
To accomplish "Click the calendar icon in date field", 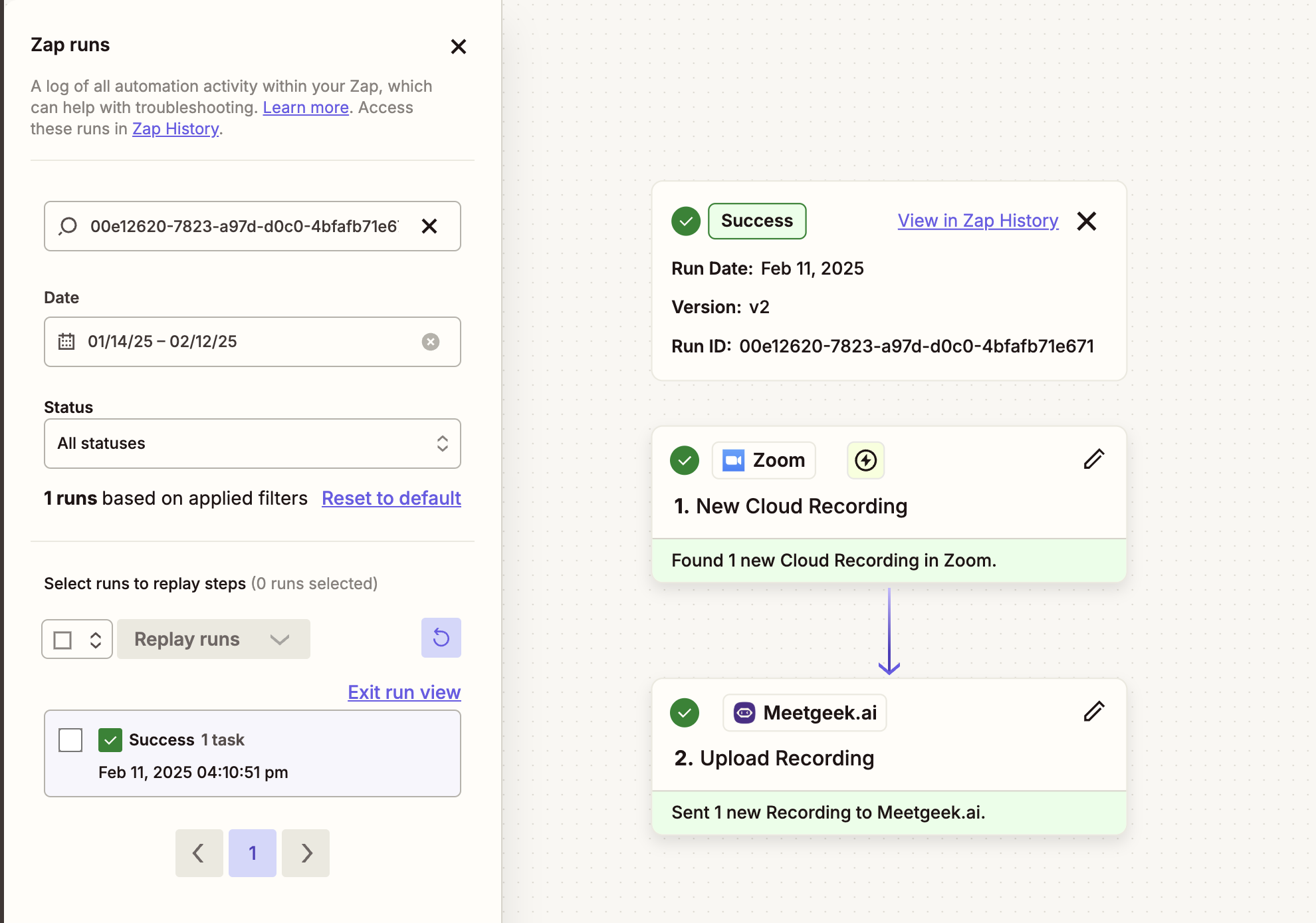I will coord(66,342).
